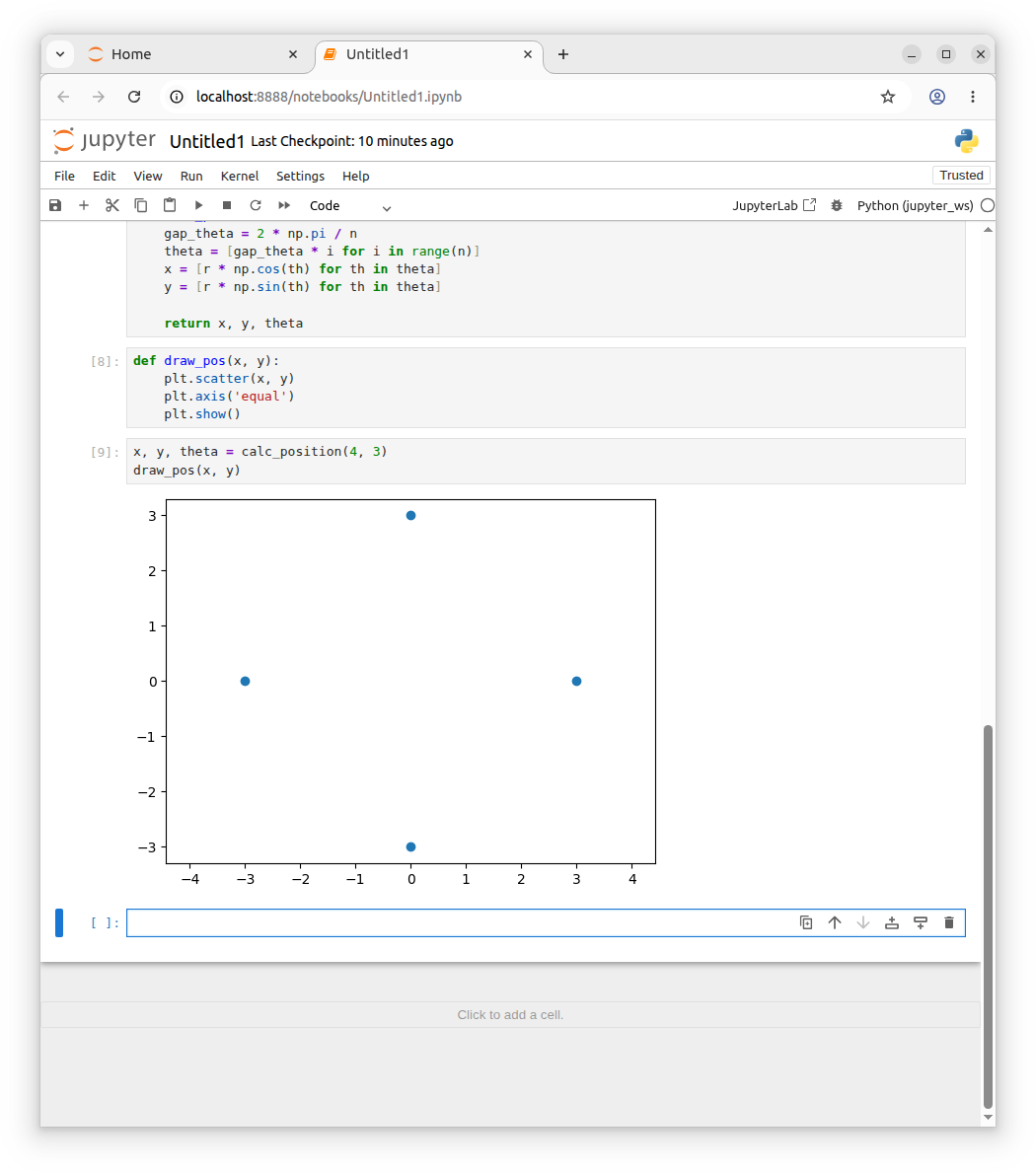This screenshot has height=1173, width=1036.
Task: Open the notebook in JupyterLab
Action: point(775,205)
